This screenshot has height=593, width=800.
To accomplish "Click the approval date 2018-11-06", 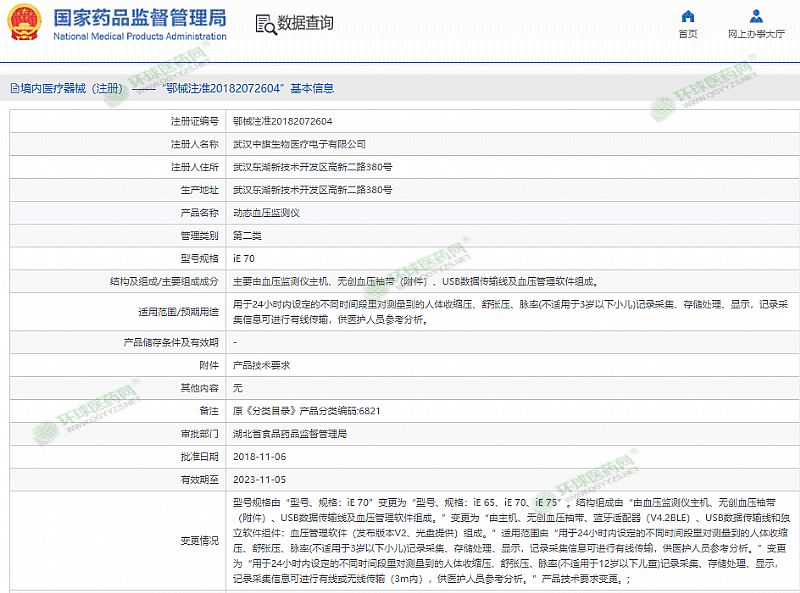I will pyautogui.click(x=257, y=455).
